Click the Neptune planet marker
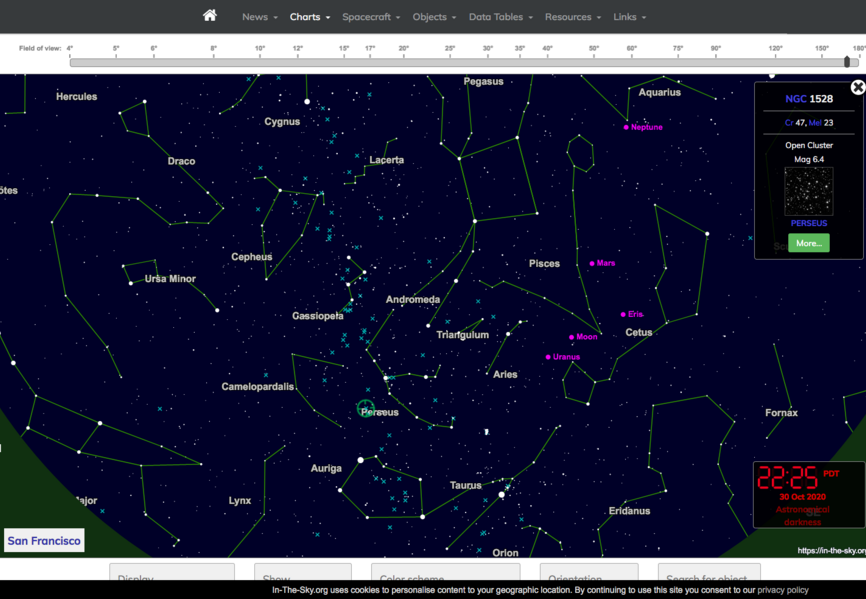The height and width of the screenshot is (599, 866). [626, 127]
